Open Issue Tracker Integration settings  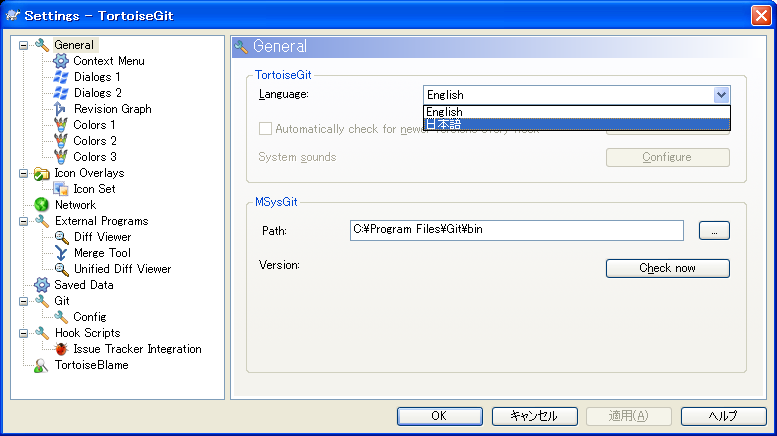click(137, 349)
